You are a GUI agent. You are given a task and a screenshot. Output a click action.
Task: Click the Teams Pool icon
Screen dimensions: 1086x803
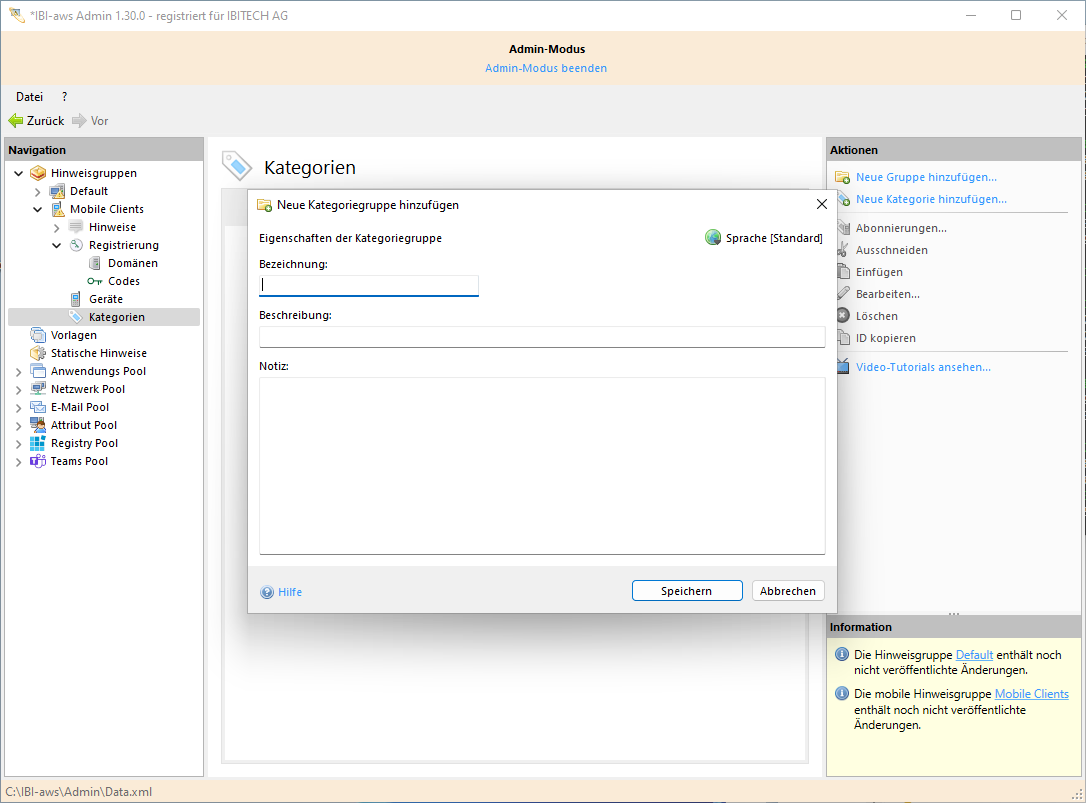38,461
